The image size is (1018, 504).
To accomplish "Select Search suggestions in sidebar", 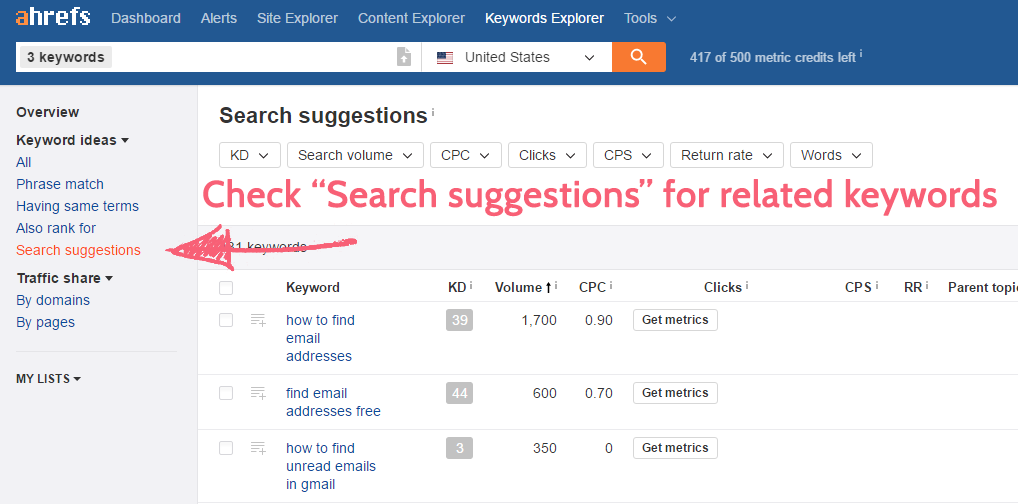I will pyautogui.click(x=78, y=250).
